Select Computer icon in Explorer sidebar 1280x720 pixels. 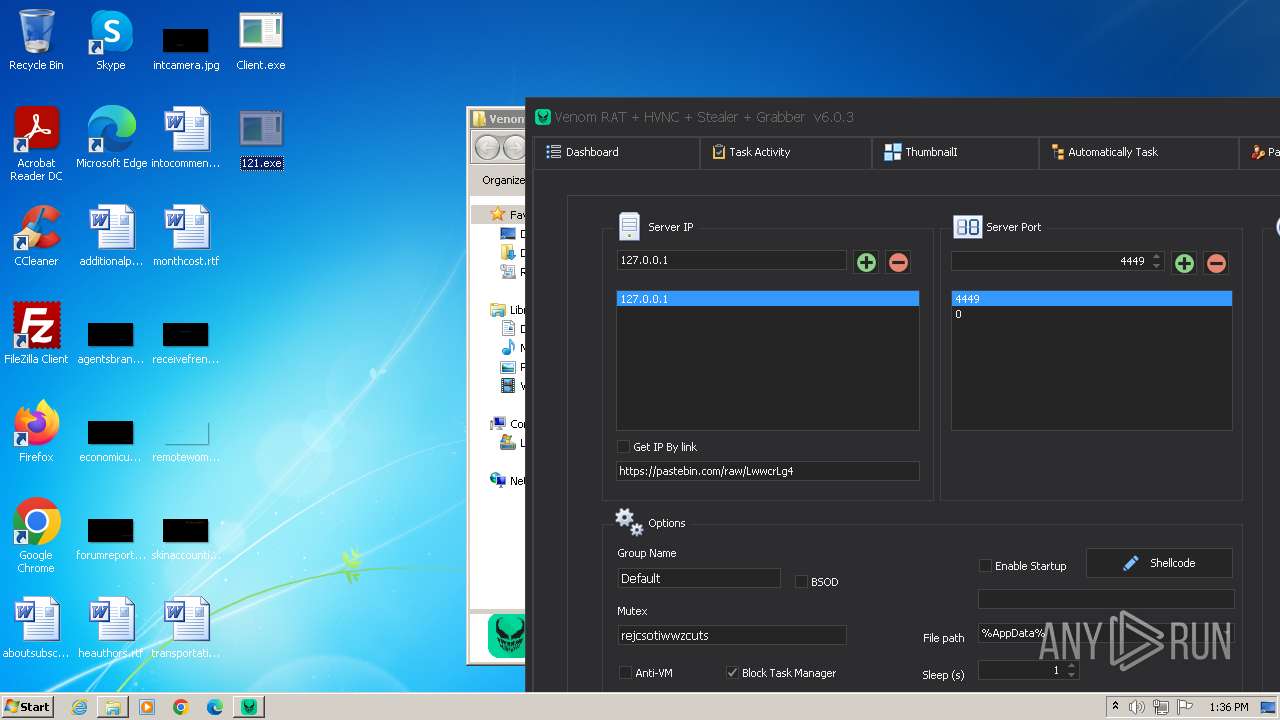498,424
